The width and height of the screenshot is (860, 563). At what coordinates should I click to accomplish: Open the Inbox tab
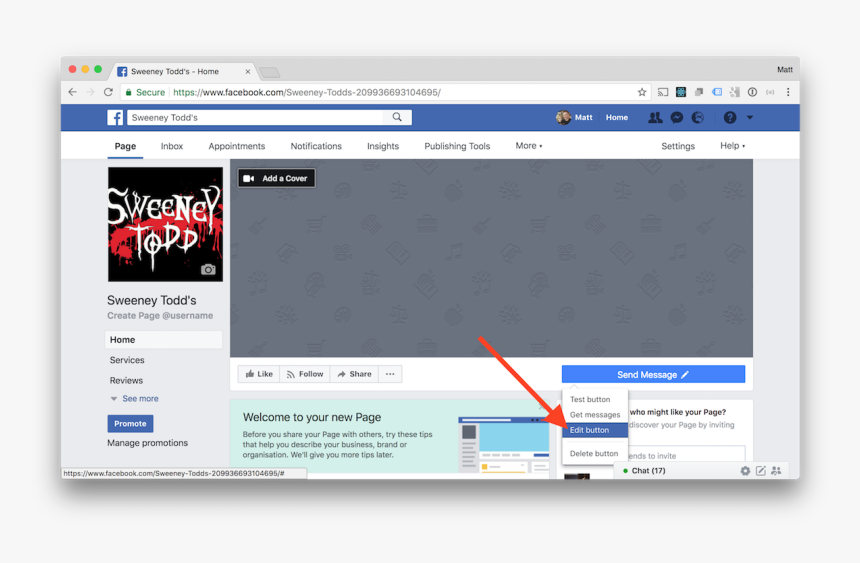pyautogui.click(x=172, y=146)
